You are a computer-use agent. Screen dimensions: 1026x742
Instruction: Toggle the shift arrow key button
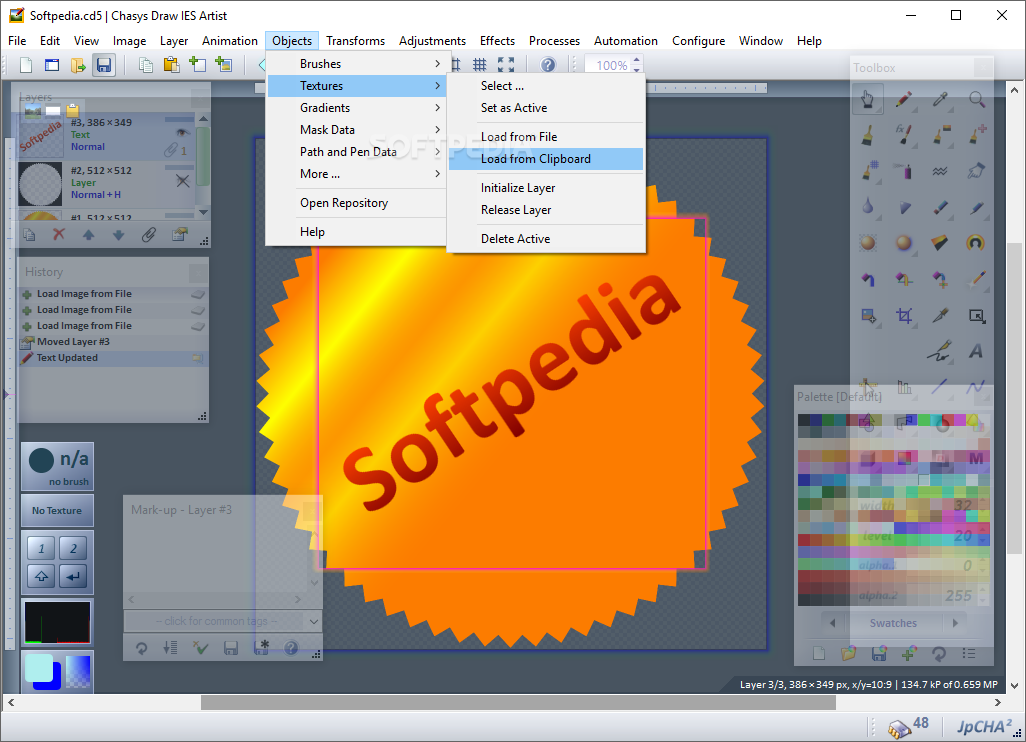pos(41,576)
